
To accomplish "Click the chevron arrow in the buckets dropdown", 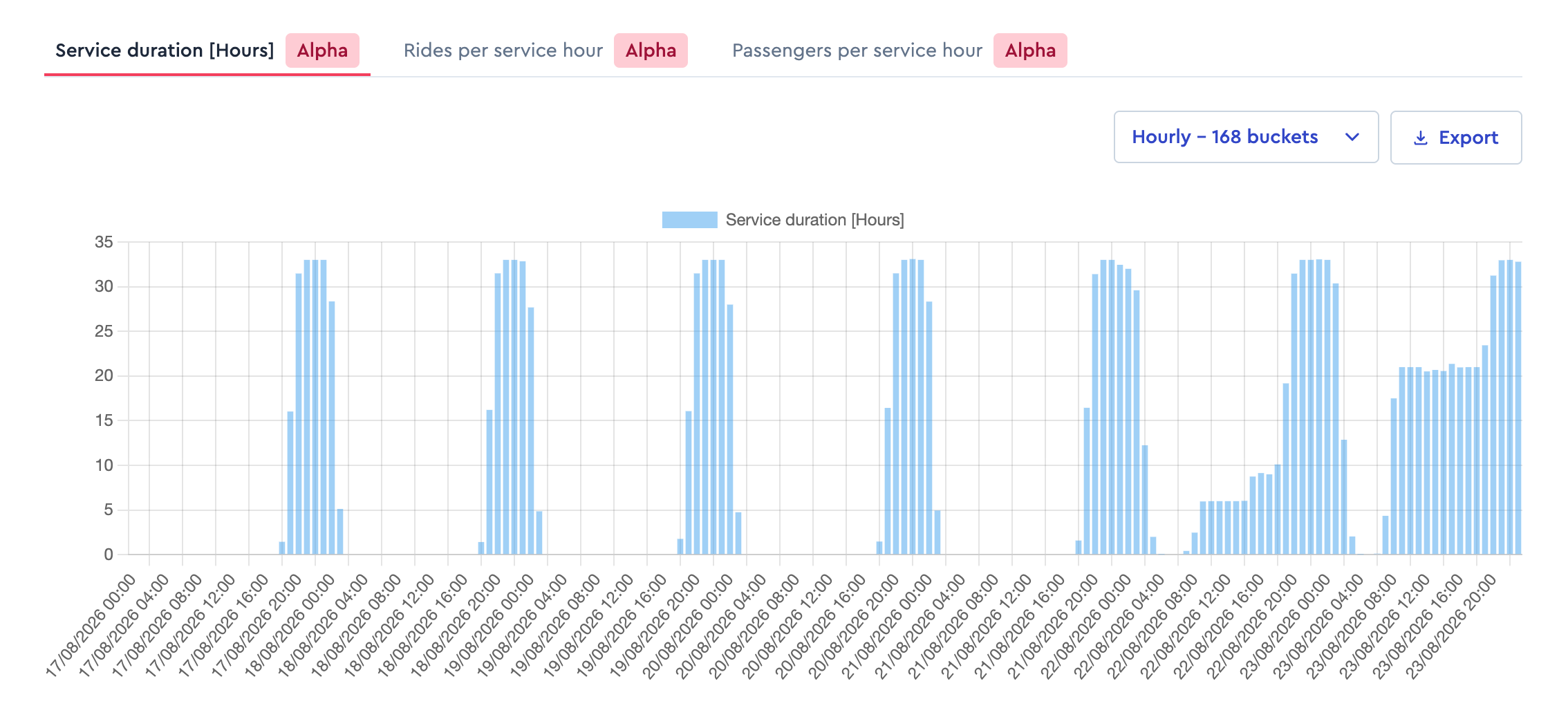I will tap(1352, 137).
